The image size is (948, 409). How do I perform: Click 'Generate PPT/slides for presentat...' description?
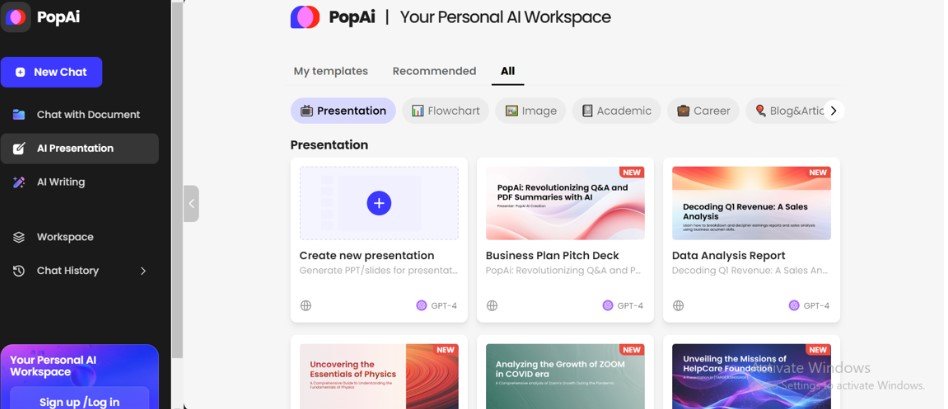point(378,270)
